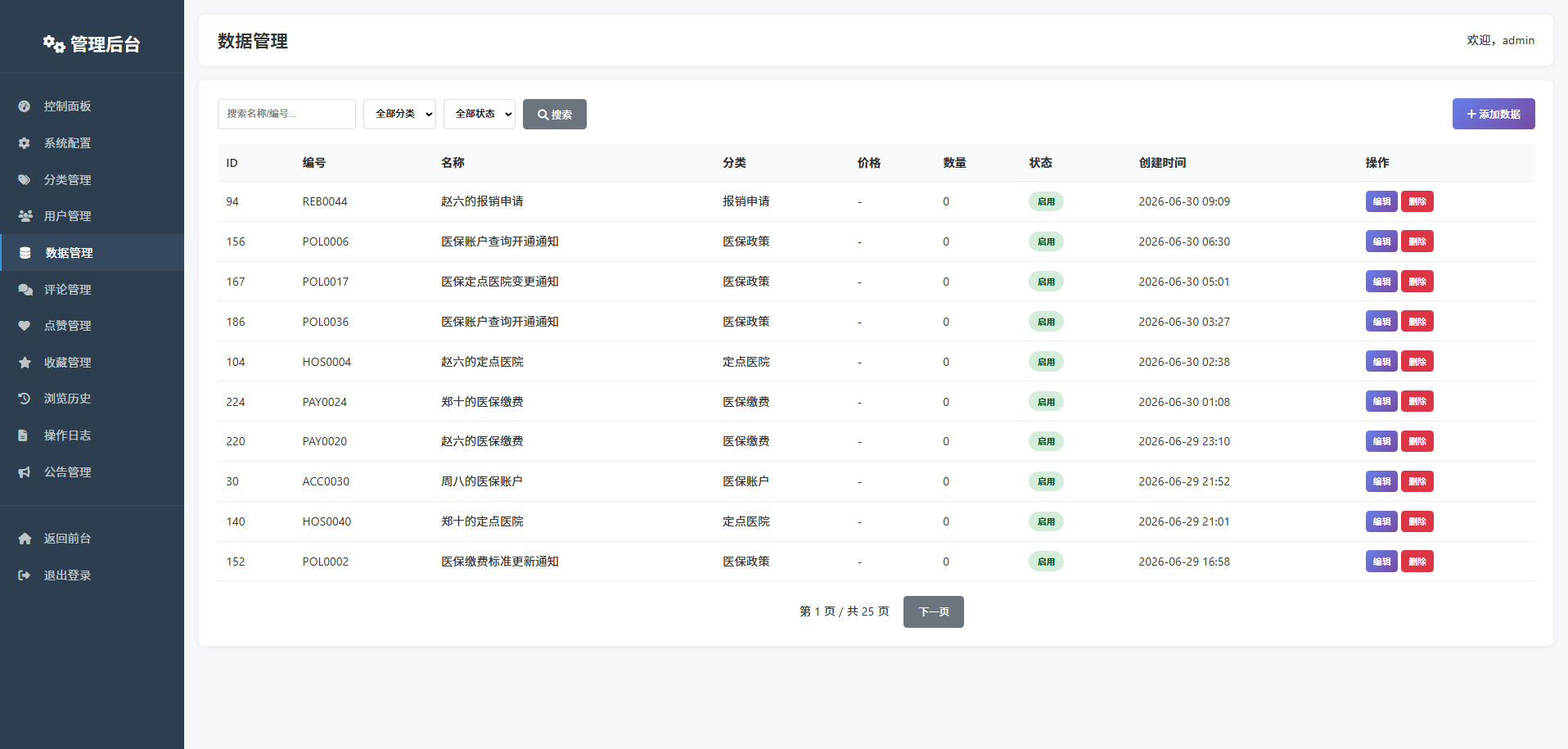Open the 全部分类 category dropdown

coord(399,114)
